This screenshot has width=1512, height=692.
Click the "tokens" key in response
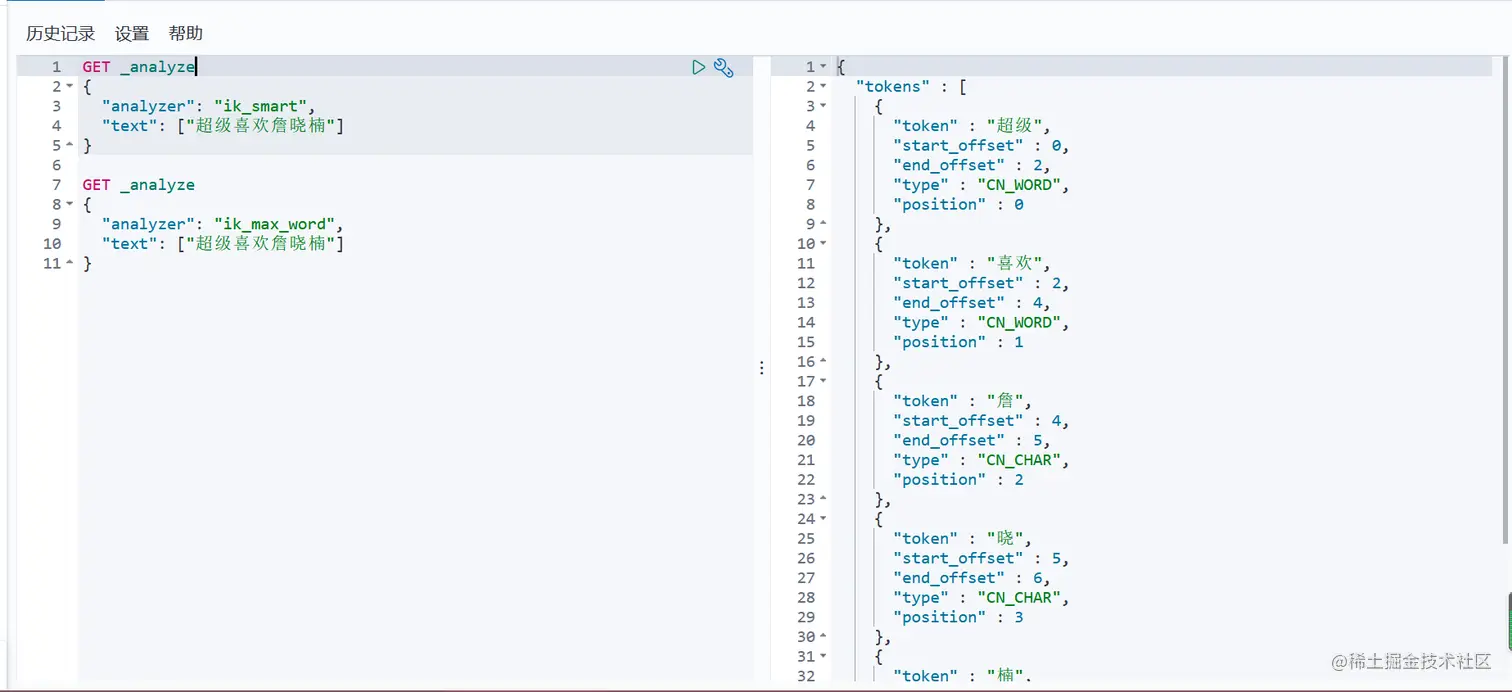tap(893, 87)
